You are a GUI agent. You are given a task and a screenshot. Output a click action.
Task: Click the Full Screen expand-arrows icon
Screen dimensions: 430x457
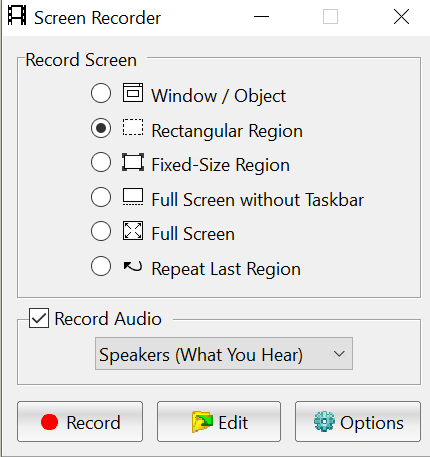133,231
